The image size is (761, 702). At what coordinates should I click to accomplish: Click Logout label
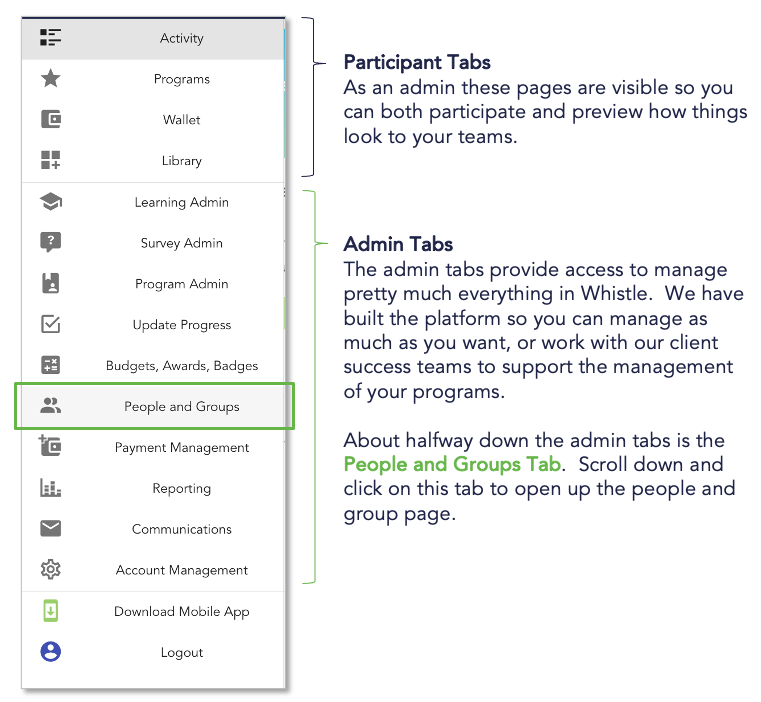tap(182, 652)
